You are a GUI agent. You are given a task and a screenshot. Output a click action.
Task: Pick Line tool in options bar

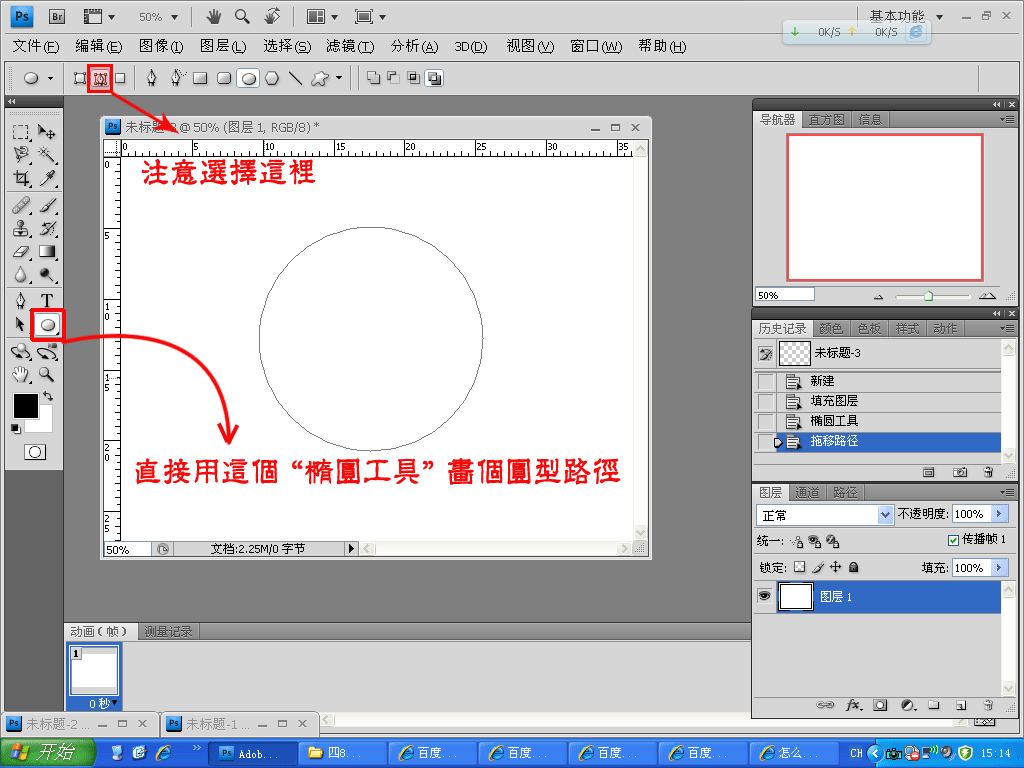coord(296,78)
